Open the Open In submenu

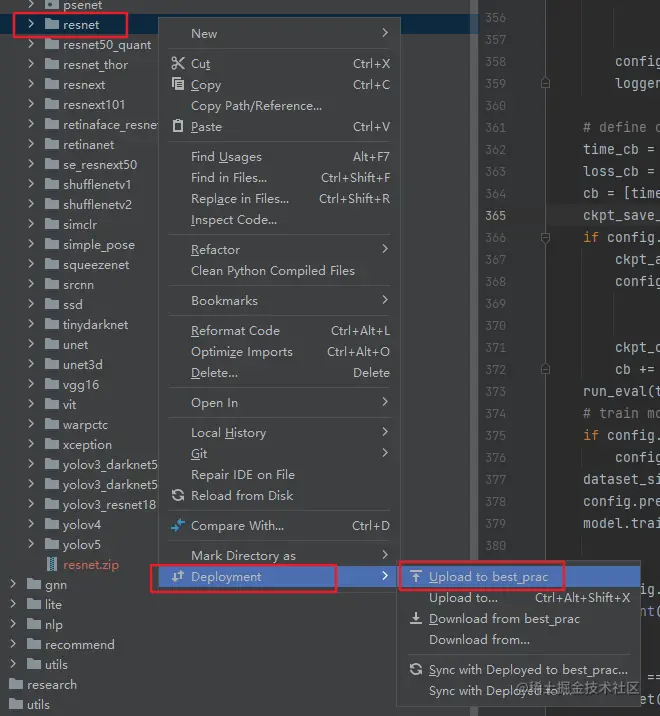(x=279, y=403)
